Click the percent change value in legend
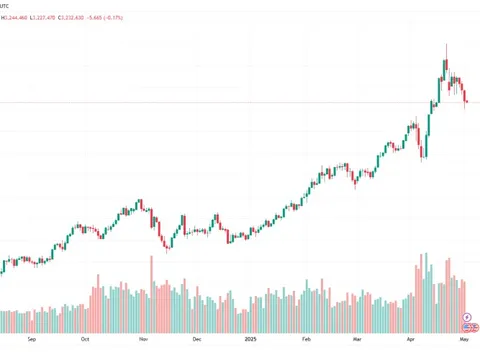 [x=113, y=17]
